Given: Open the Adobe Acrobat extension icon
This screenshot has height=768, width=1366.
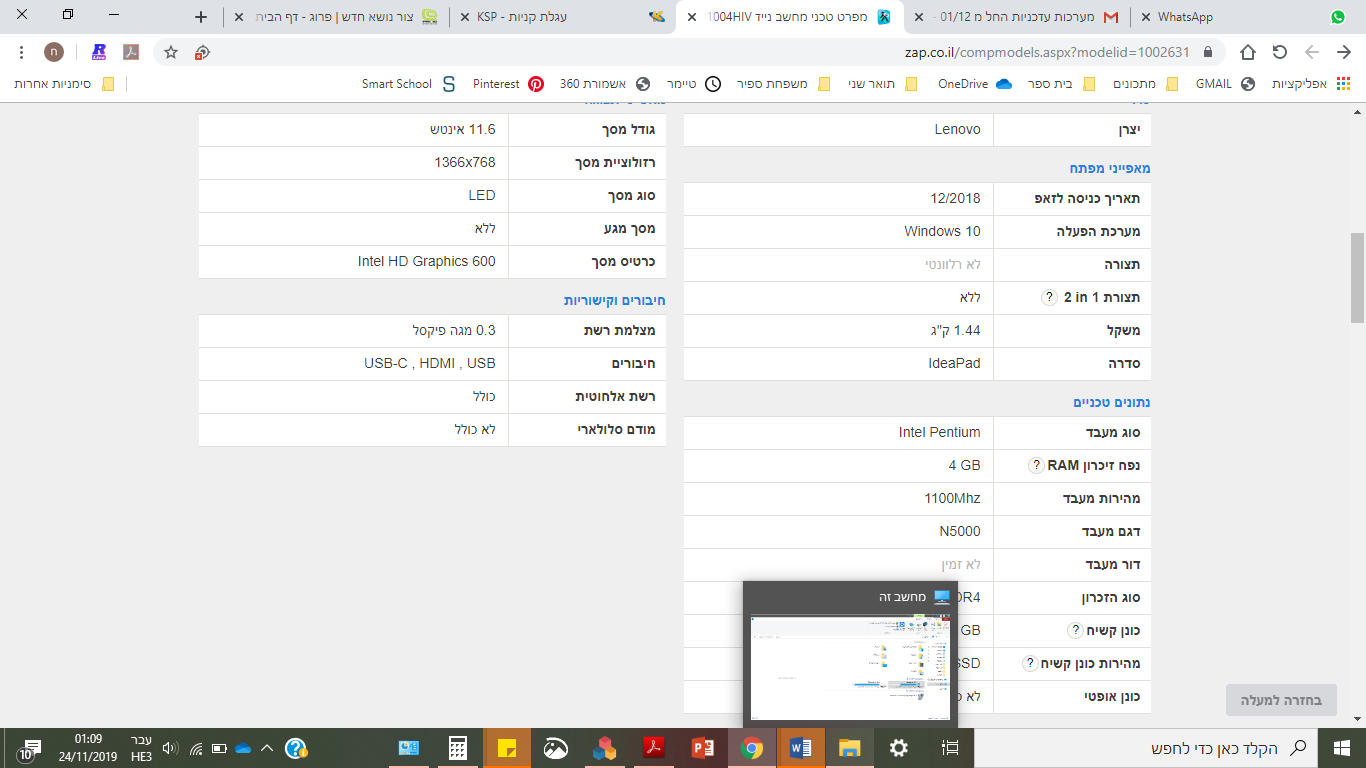Looking at the screenshot, I should pyautogui.click(x=131, y=52).
